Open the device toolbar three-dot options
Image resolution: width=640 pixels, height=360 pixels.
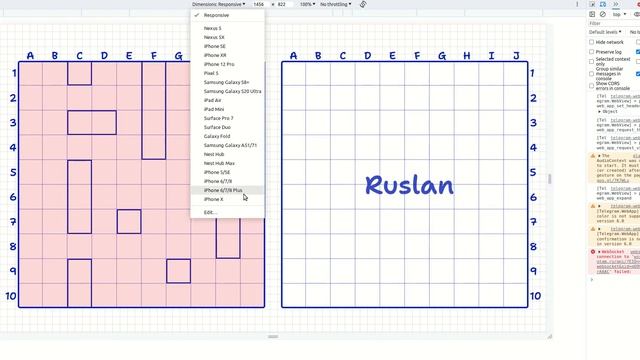click(x=577, y=4)
